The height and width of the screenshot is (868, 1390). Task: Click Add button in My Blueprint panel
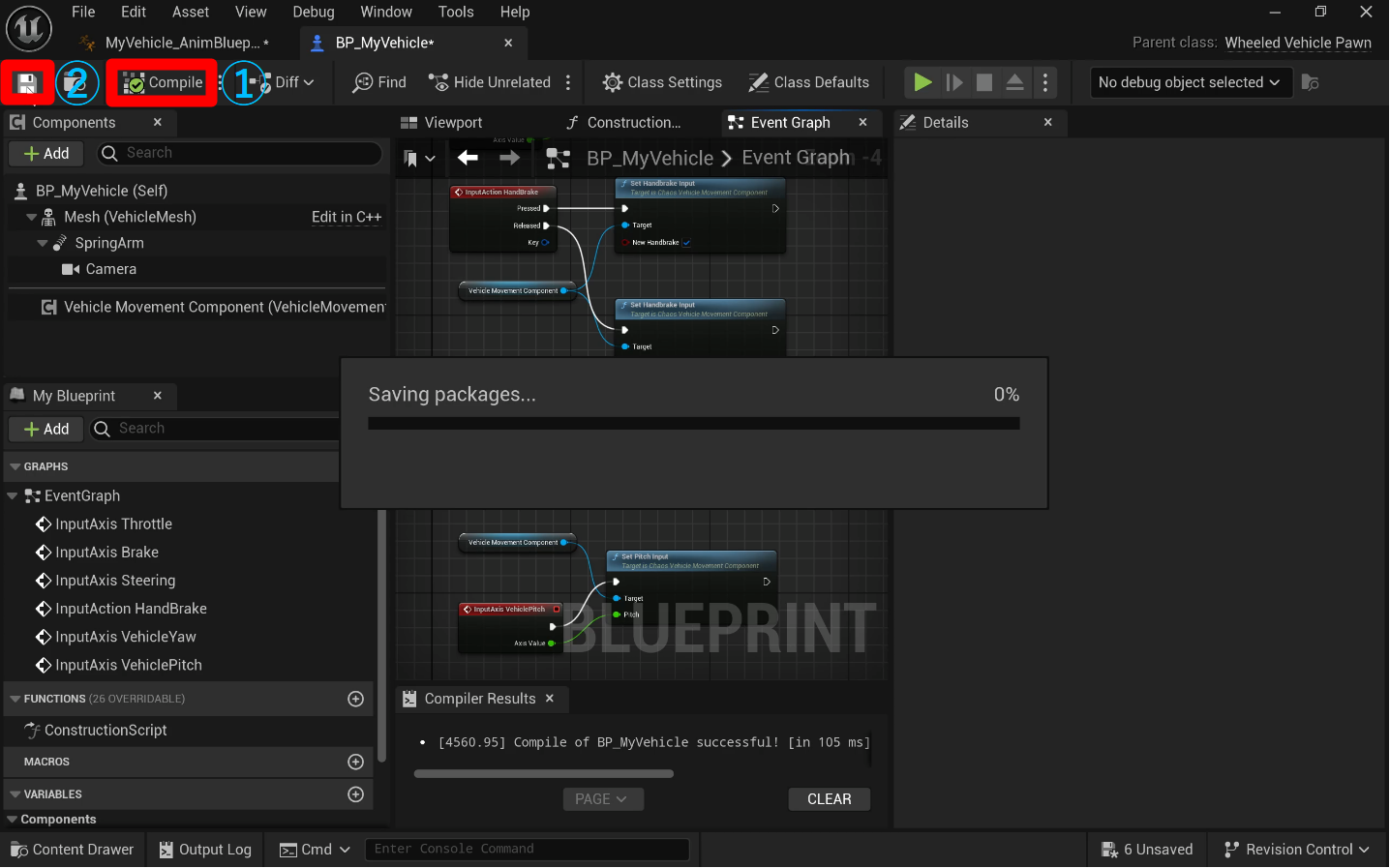coord(46,429)
